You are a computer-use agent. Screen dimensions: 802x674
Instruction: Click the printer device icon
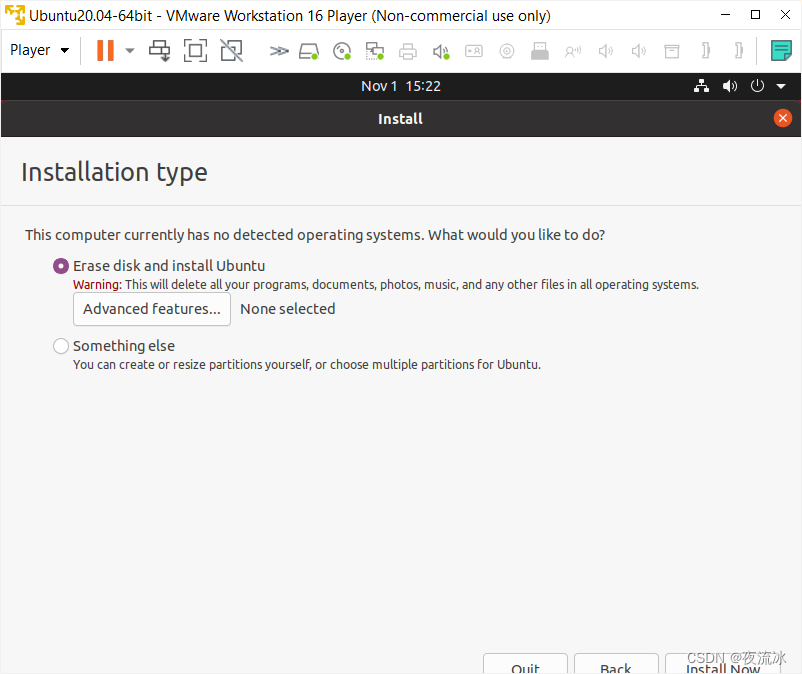click(x=408, y=51)
